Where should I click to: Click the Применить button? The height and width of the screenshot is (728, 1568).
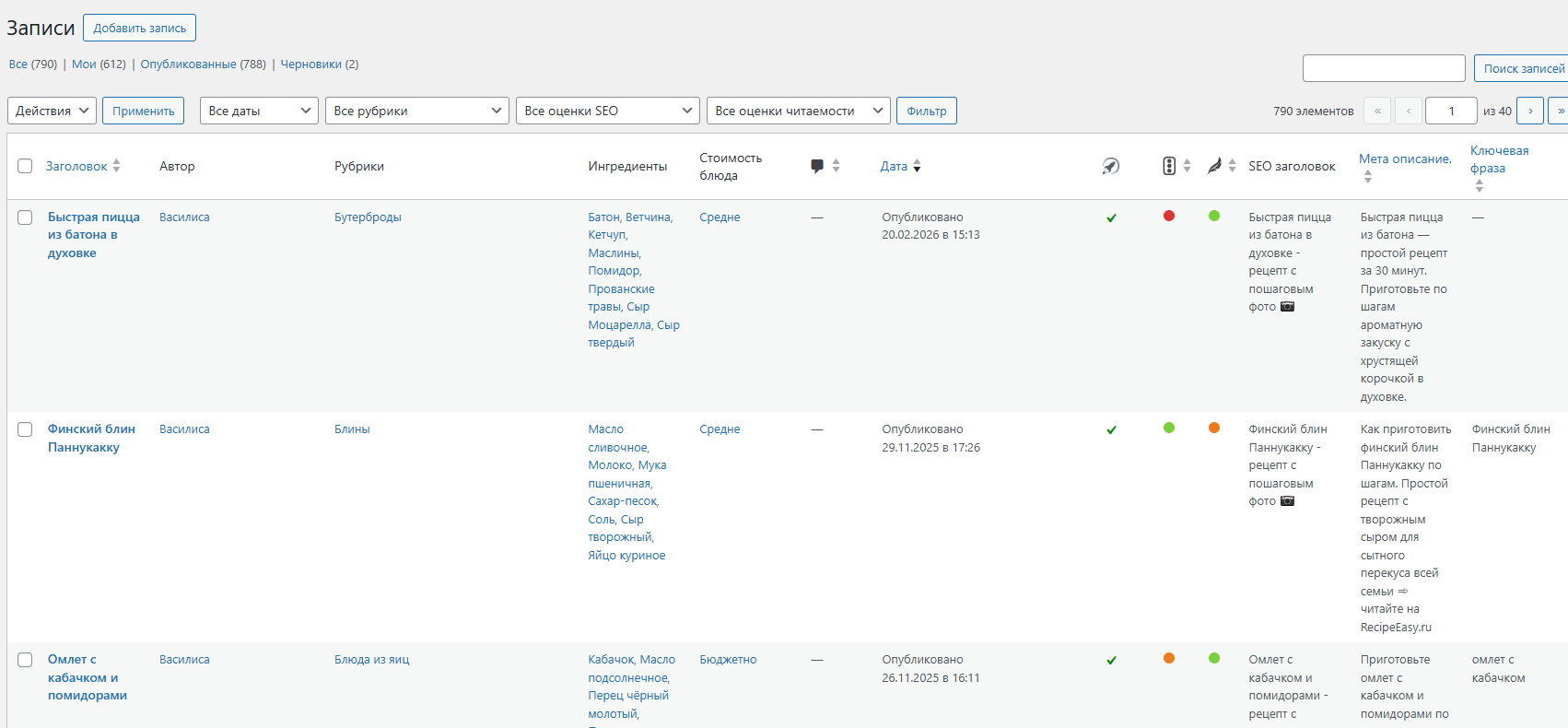click(x=143, y=111)
